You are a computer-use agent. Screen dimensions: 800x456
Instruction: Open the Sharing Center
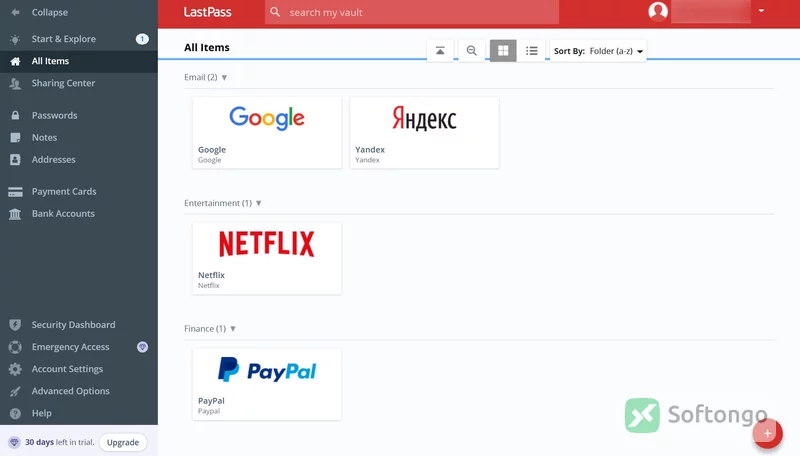click(x=79, y=83)
